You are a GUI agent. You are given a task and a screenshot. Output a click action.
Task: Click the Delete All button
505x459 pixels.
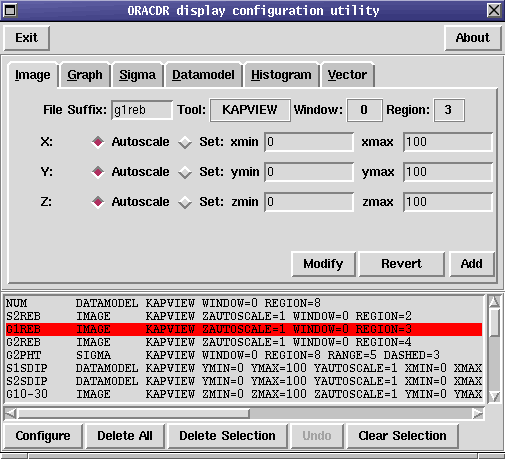[x=125, y=436]
